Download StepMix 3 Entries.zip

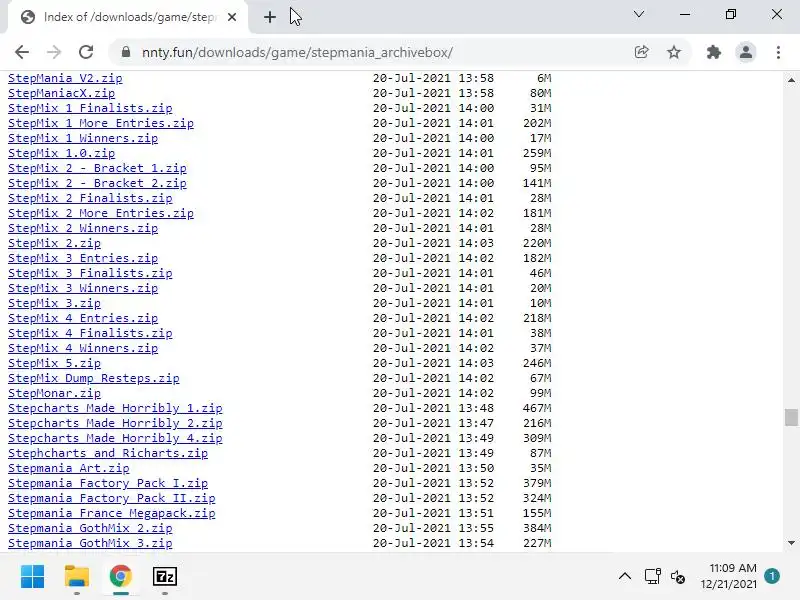point(83,258)
